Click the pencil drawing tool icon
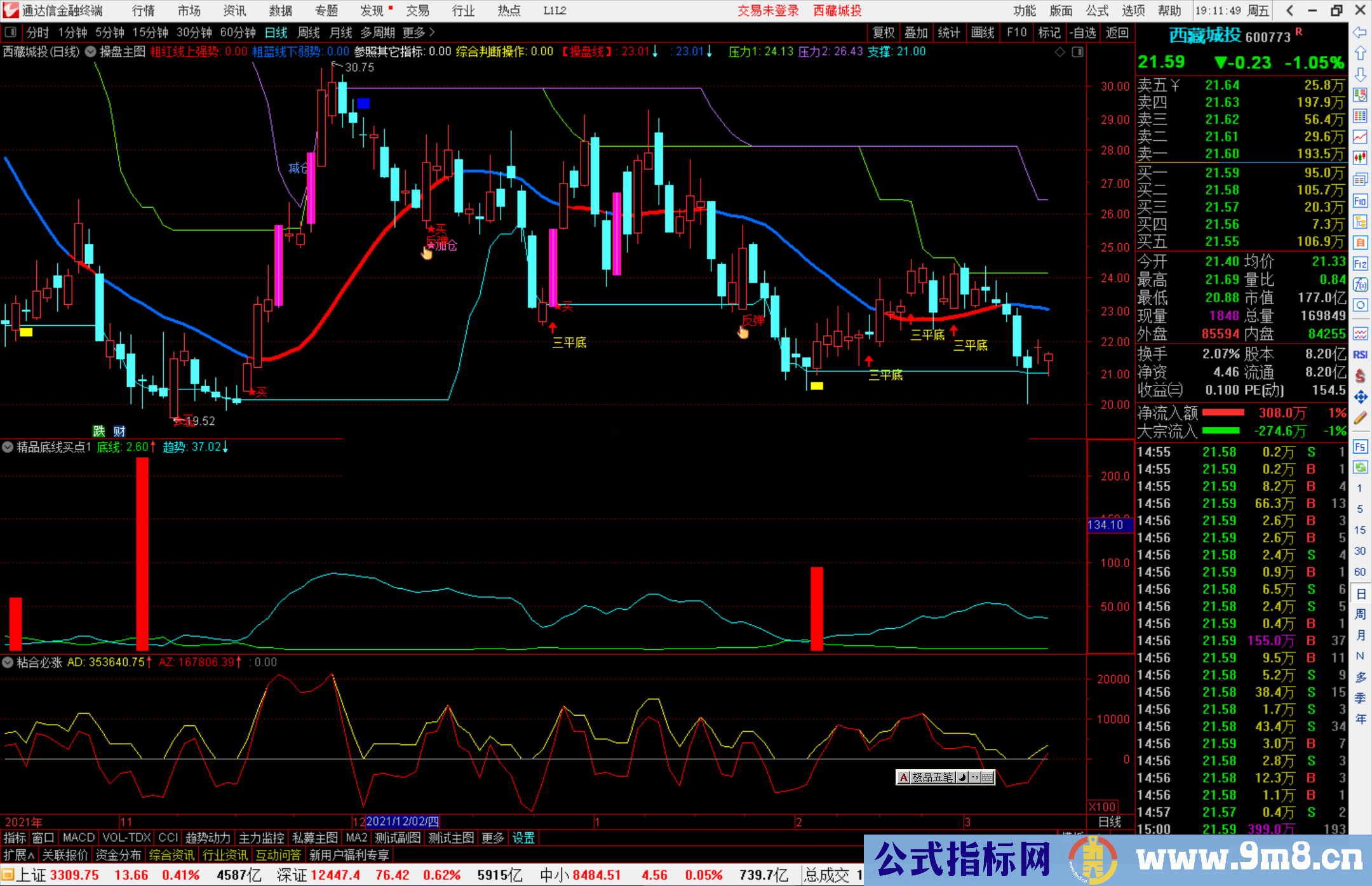Image resolution: width=1372 pixels, height=886 pixels. click(x=1360, y=418)
